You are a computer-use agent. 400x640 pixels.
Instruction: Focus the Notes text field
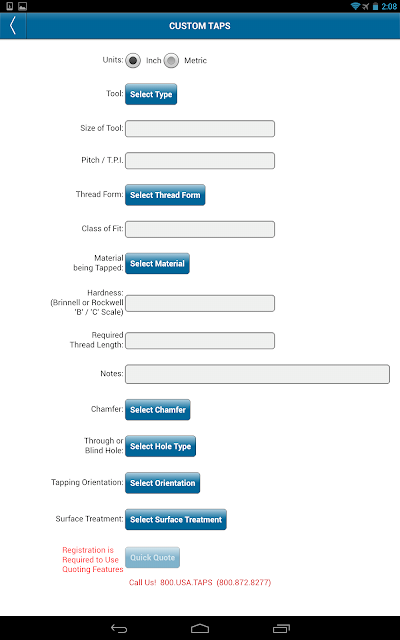coord(258,374)
